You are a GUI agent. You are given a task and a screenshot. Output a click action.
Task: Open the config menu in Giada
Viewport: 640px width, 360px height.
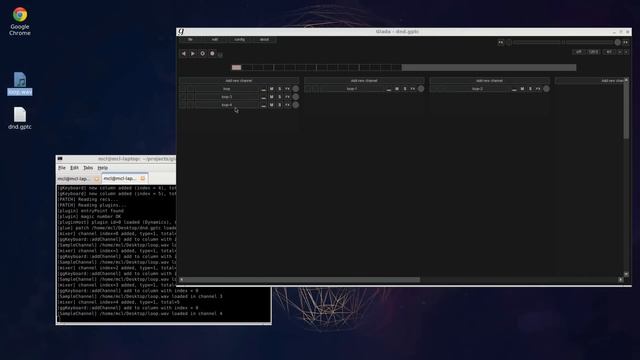(x=240, y=40)
